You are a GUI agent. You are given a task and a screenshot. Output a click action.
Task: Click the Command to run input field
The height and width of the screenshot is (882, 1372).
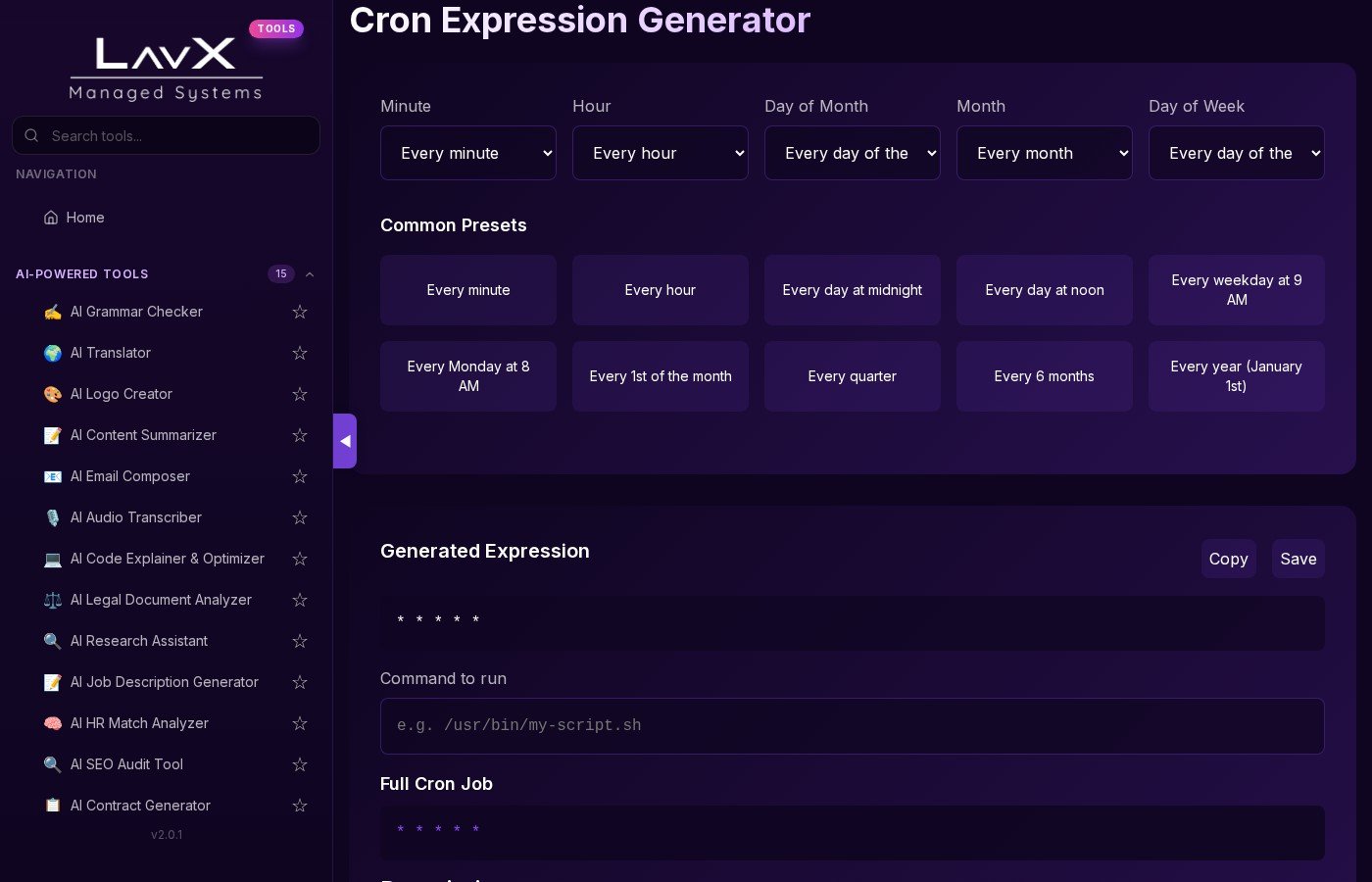point(853,726)
